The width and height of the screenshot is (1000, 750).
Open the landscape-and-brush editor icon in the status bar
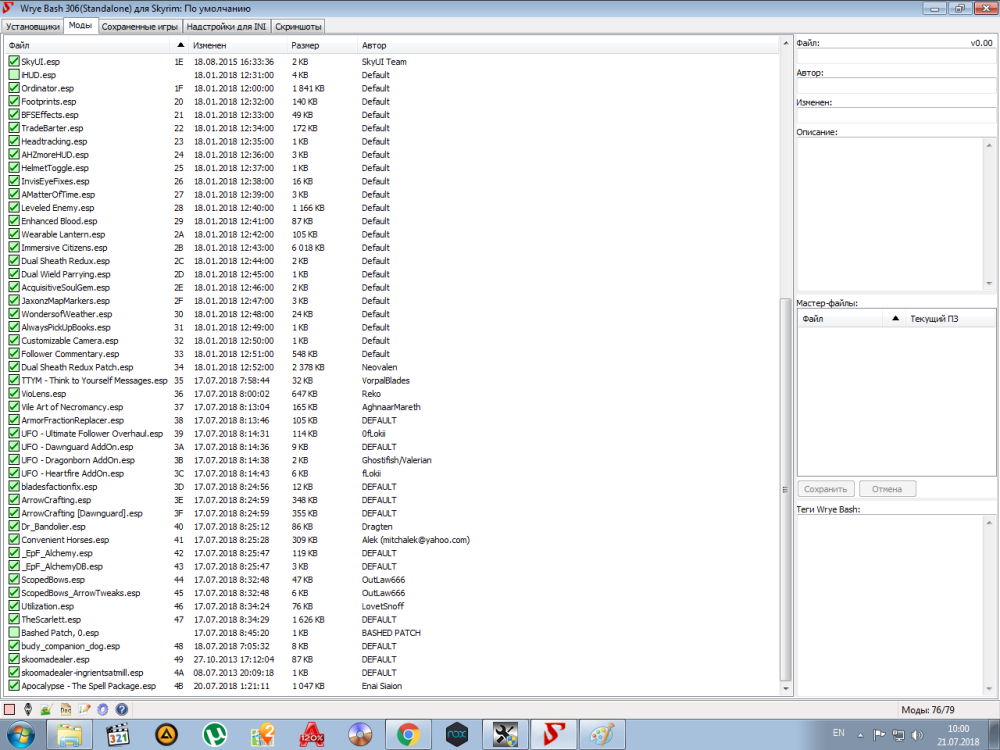pyautogui.click(x=47, y=709)
